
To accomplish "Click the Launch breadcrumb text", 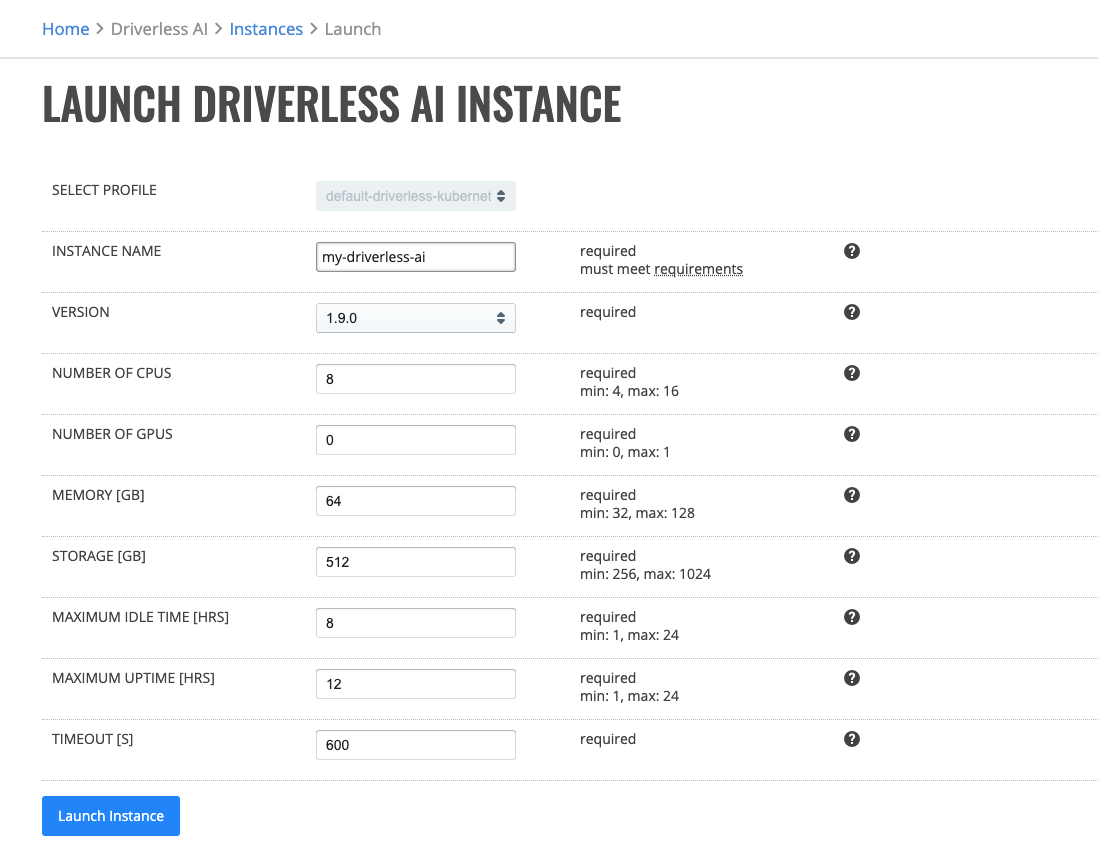I will point(353,29).
